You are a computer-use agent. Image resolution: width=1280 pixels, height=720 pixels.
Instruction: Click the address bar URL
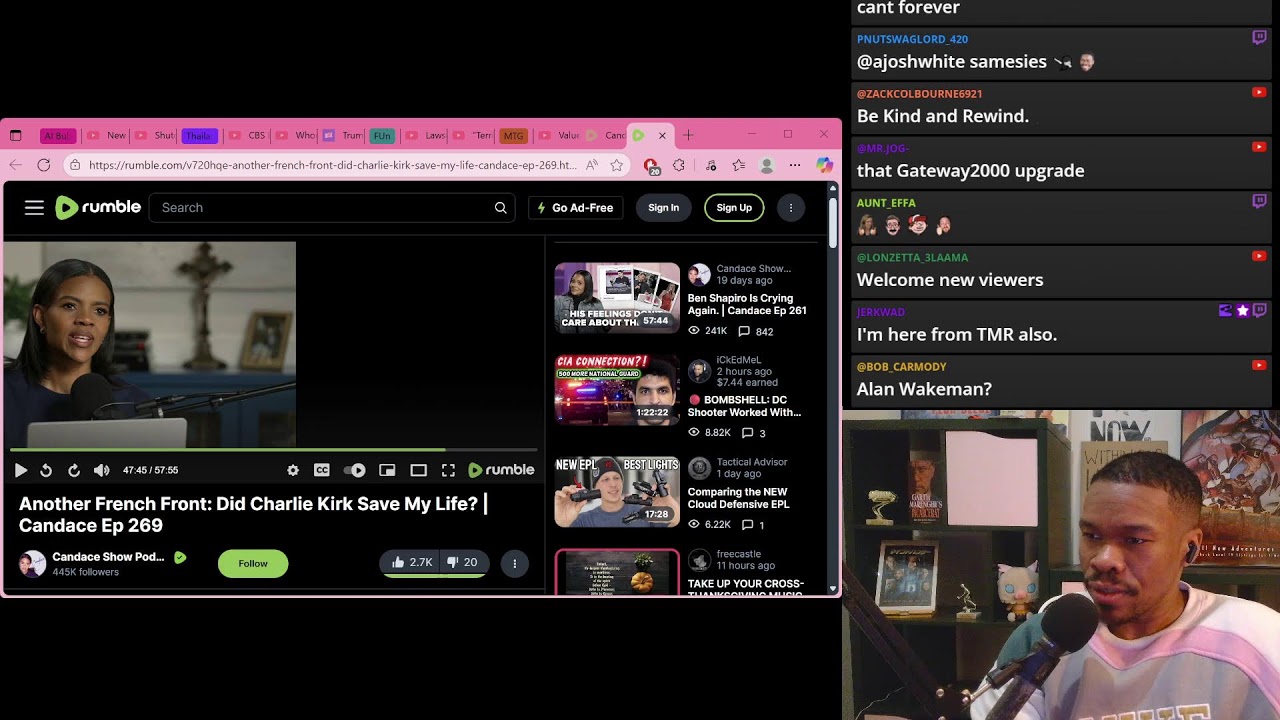point(332,165)
